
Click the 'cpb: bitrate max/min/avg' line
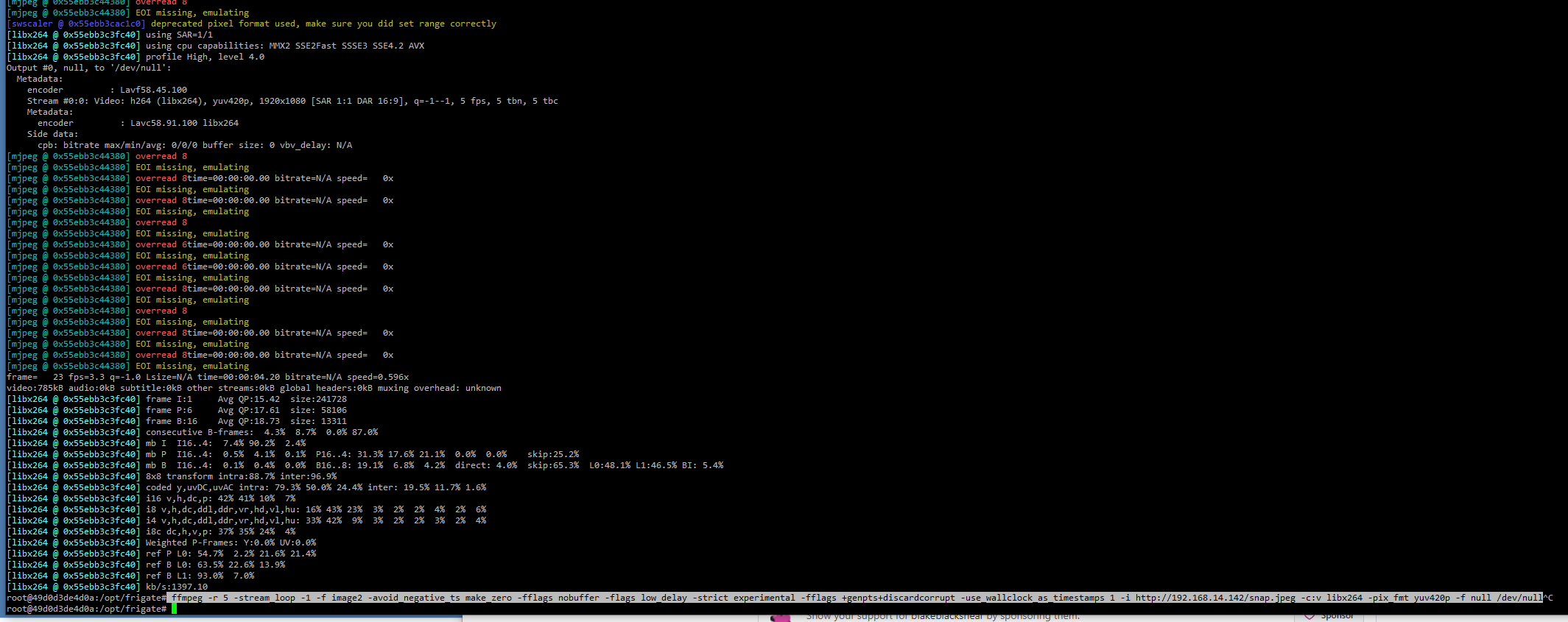194,145
